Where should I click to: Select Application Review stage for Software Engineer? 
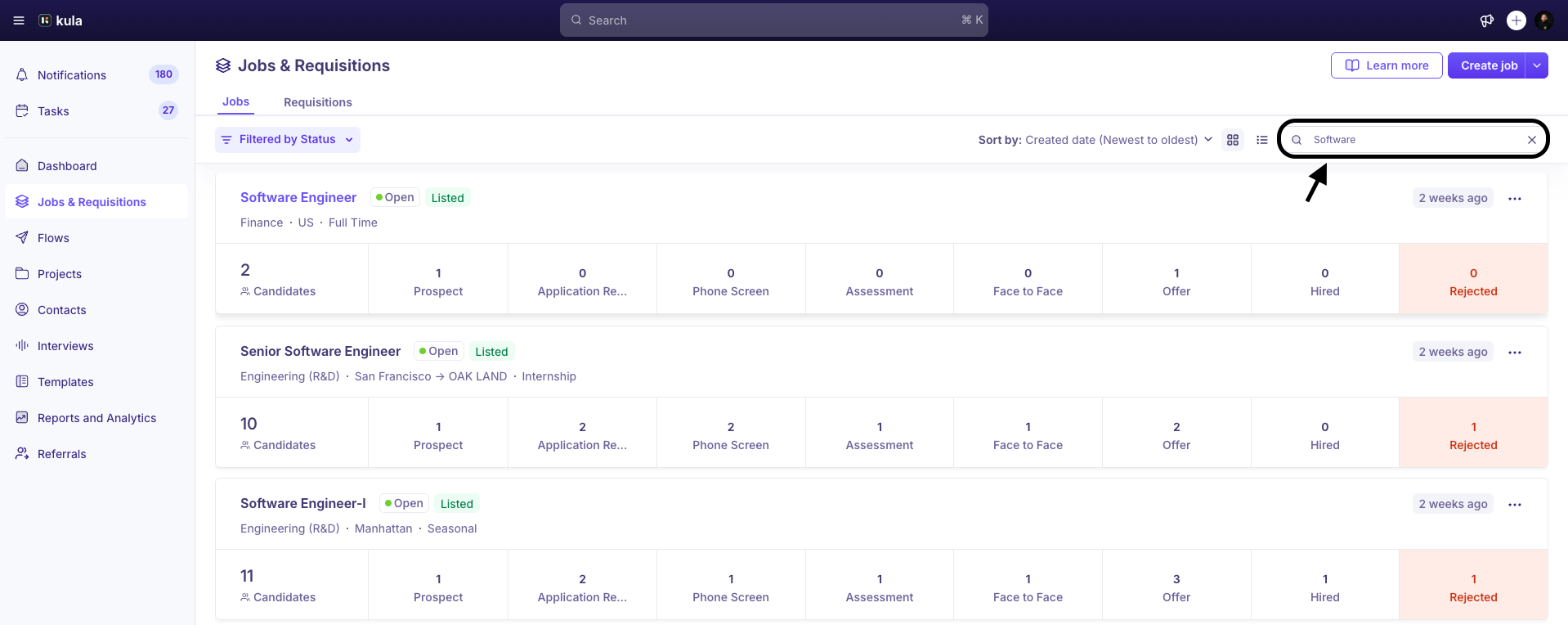[582, 279]
